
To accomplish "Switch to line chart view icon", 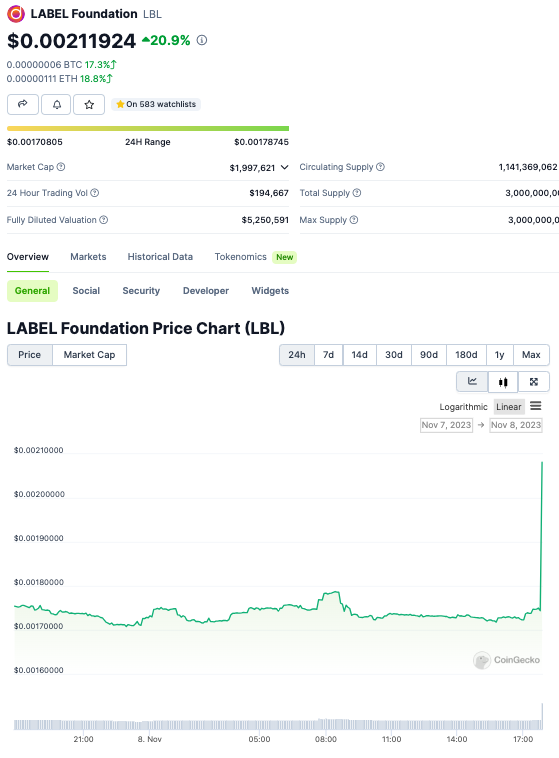I will pos(472,381).
